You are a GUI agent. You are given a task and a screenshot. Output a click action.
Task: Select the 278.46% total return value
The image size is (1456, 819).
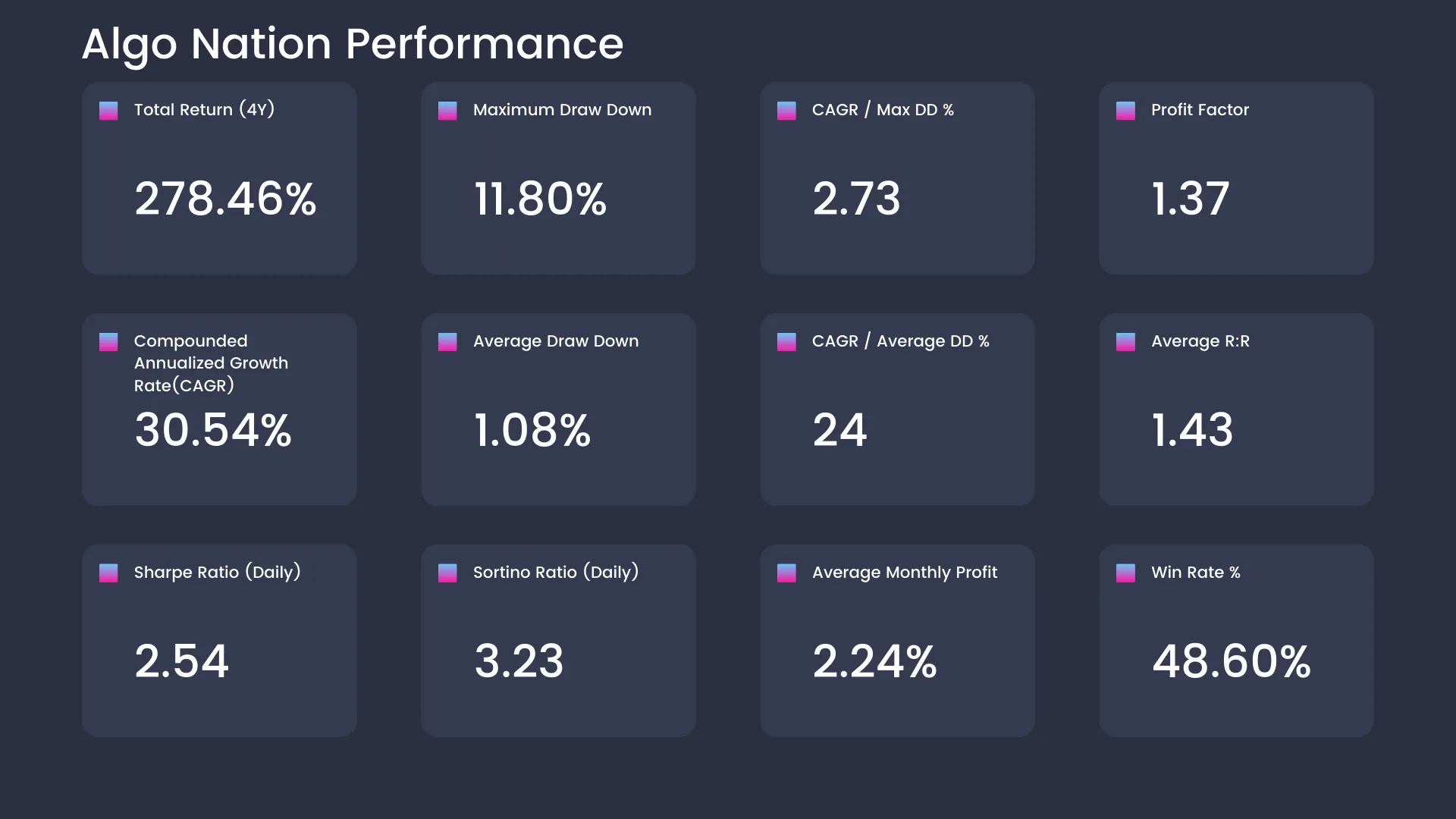point(225,199)
